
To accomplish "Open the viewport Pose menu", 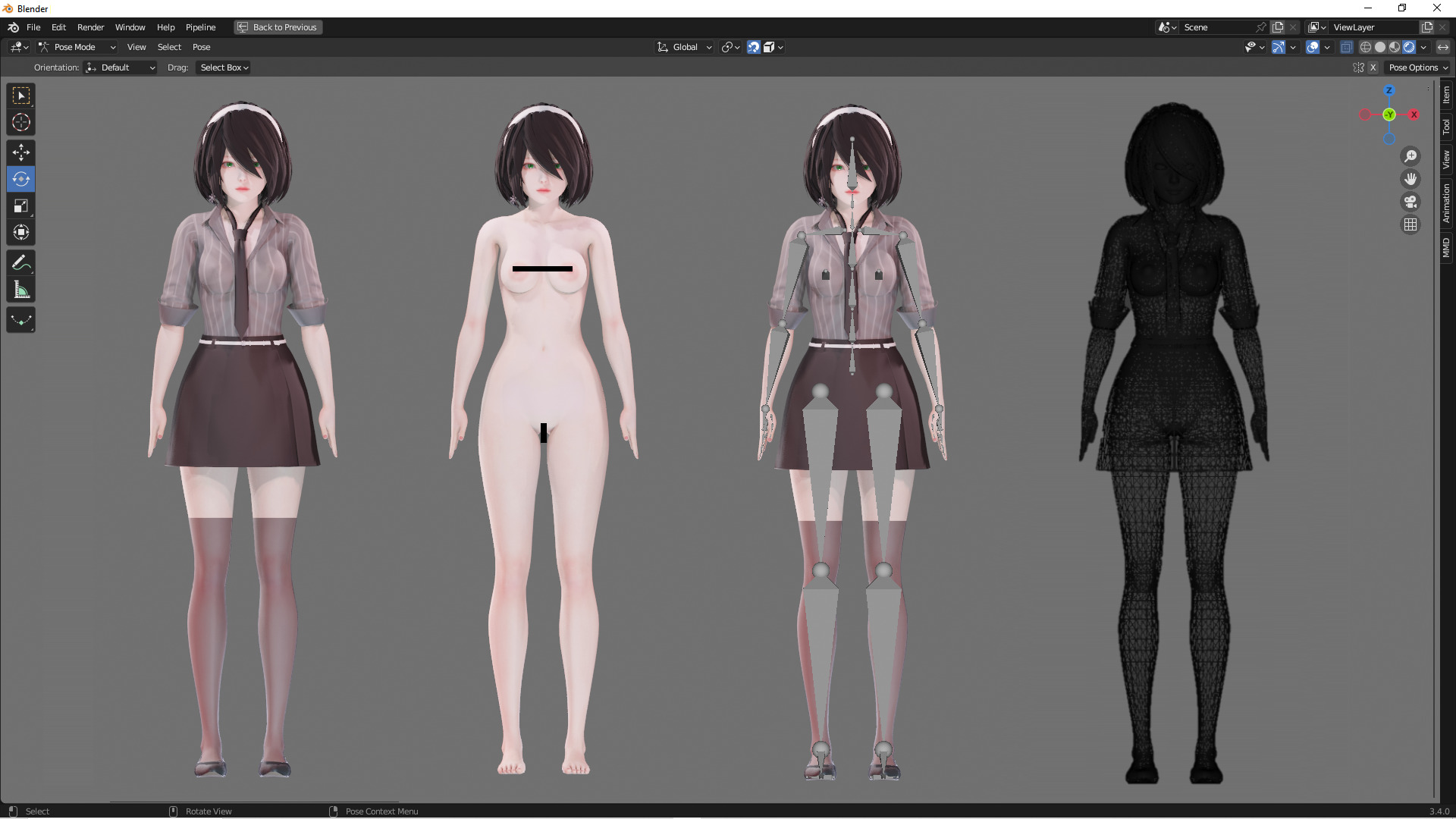I will click(x=201, y=47).
